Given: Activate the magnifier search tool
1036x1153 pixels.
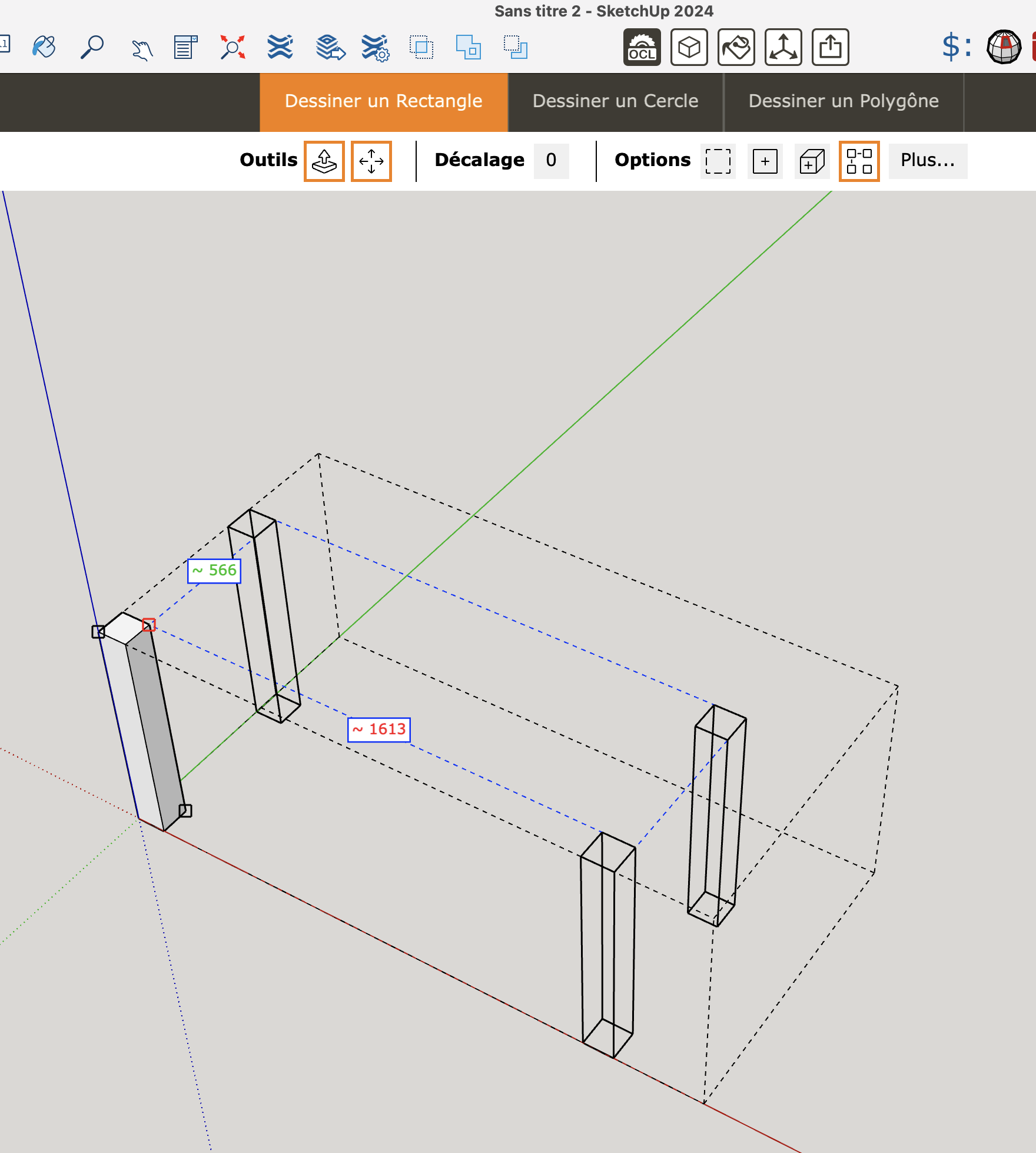Looking at the screenshot, I should click(x=92, y=47).
